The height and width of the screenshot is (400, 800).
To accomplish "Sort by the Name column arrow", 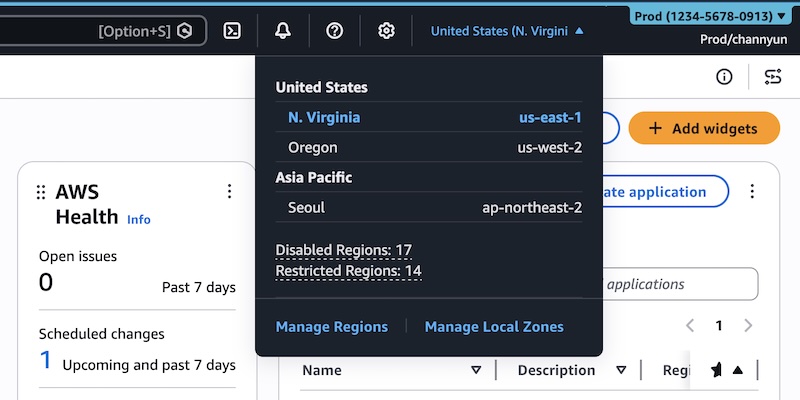I will [476, 370].
